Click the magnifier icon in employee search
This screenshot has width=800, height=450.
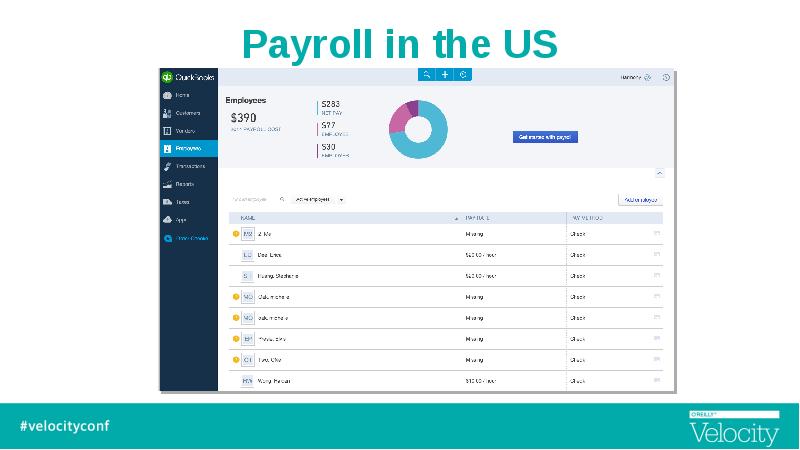pos(282,199)
